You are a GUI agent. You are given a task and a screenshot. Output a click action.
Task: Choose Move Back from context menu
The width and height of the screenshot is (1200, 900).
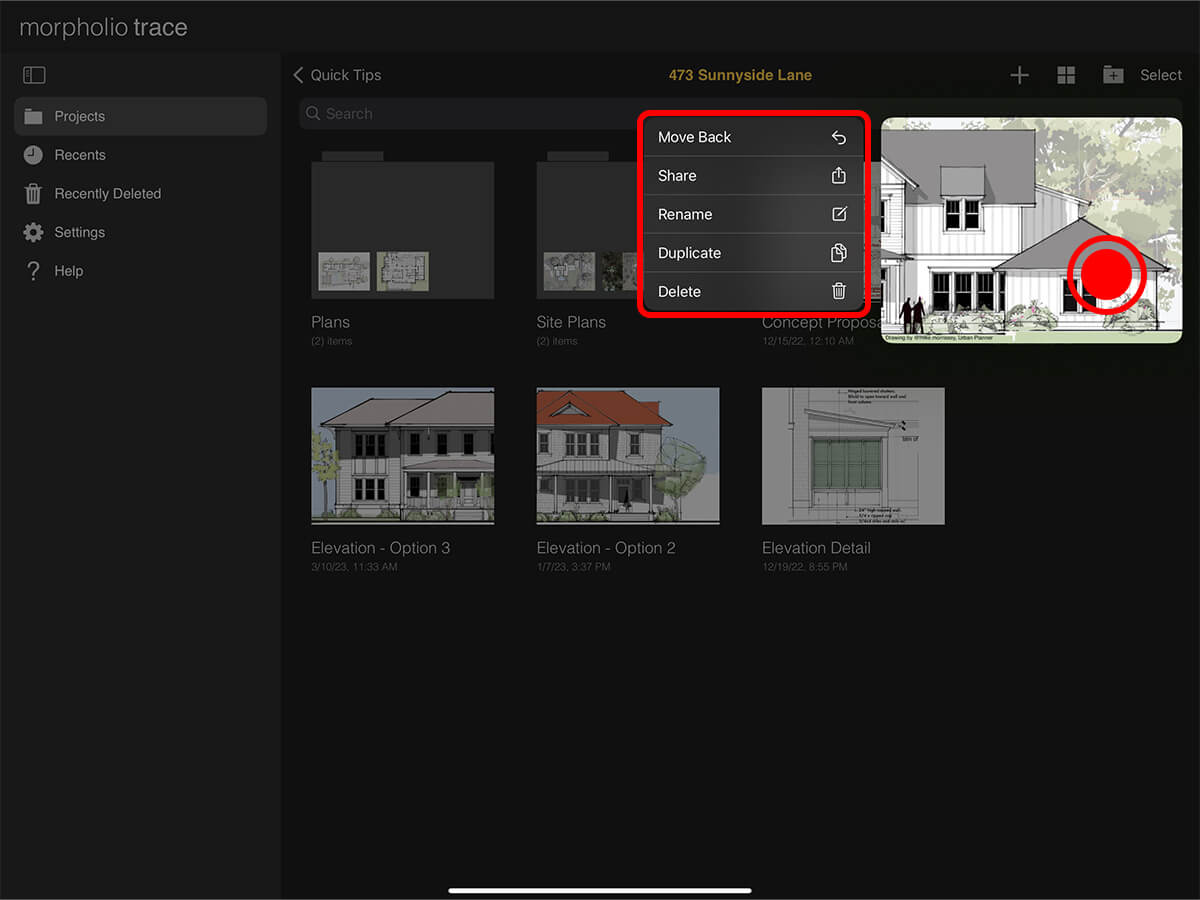click(752, 137)
